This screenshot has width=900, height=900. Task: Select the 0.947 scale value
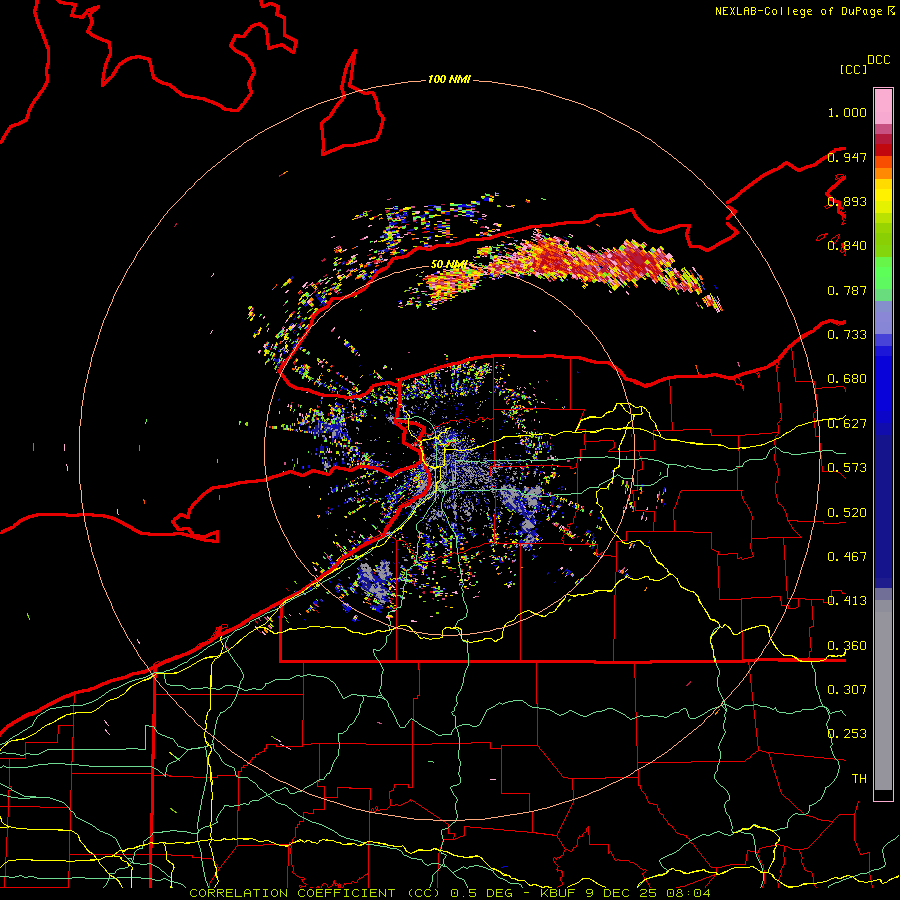click(847, 157)
